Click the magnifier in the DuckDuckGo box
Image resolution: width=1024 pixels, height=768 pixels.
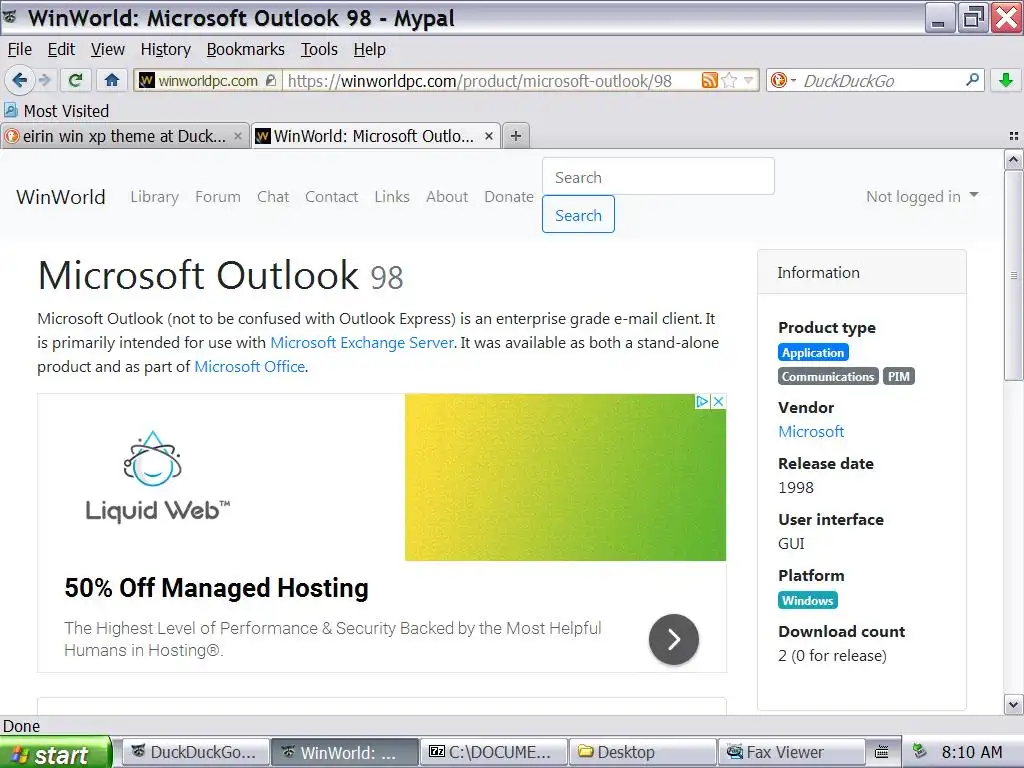click(972, 80)
